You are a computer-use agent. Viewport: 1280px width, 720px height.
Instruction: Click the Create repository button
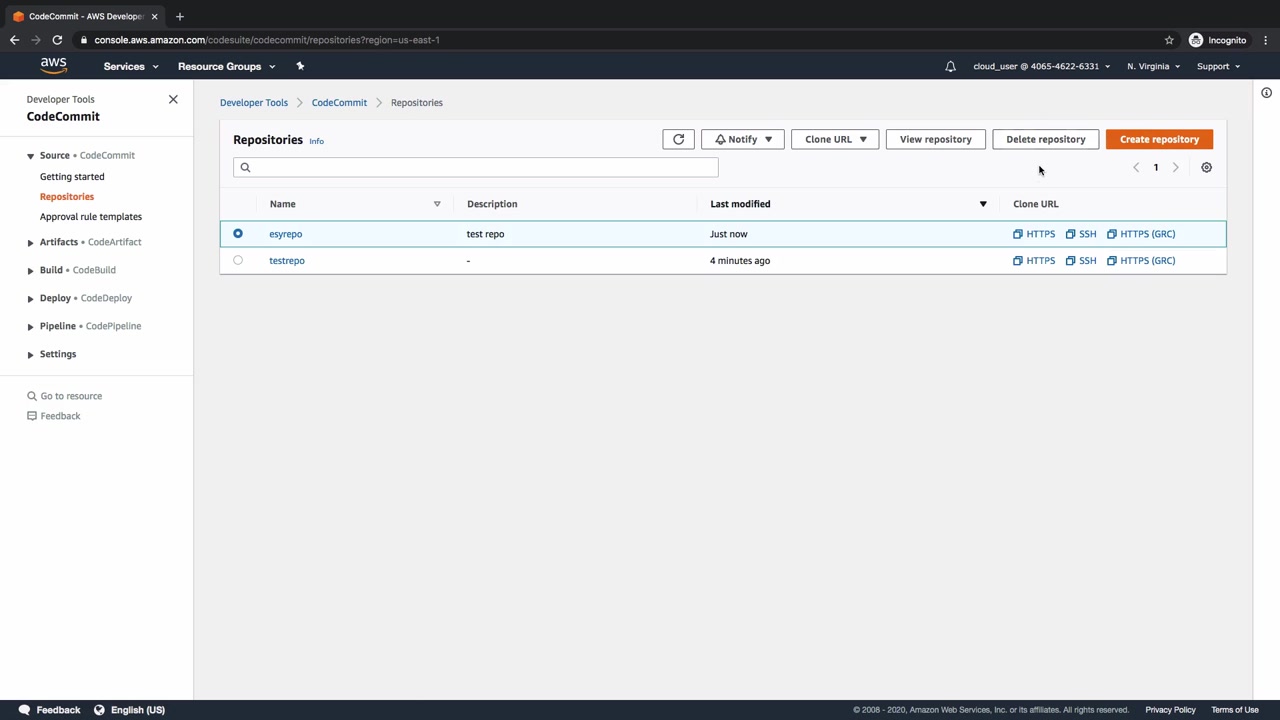click(1159, 139)
